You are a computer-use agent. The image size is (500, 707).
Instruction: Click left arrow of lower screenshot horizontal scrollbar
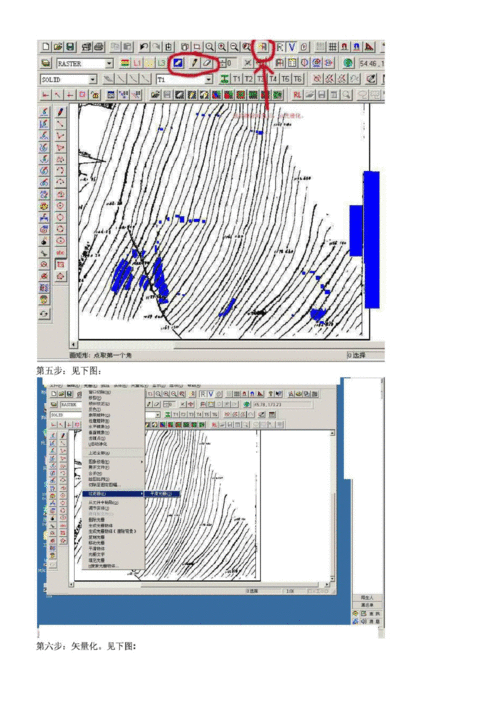tap(71, 584)
